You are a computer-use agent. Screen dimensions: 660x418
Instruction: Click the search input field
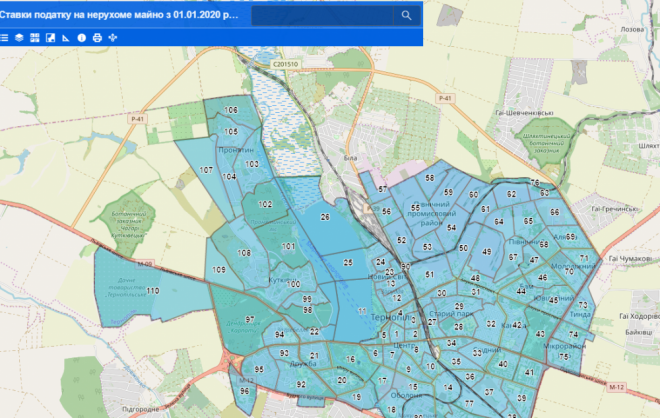tap(320, 15)
